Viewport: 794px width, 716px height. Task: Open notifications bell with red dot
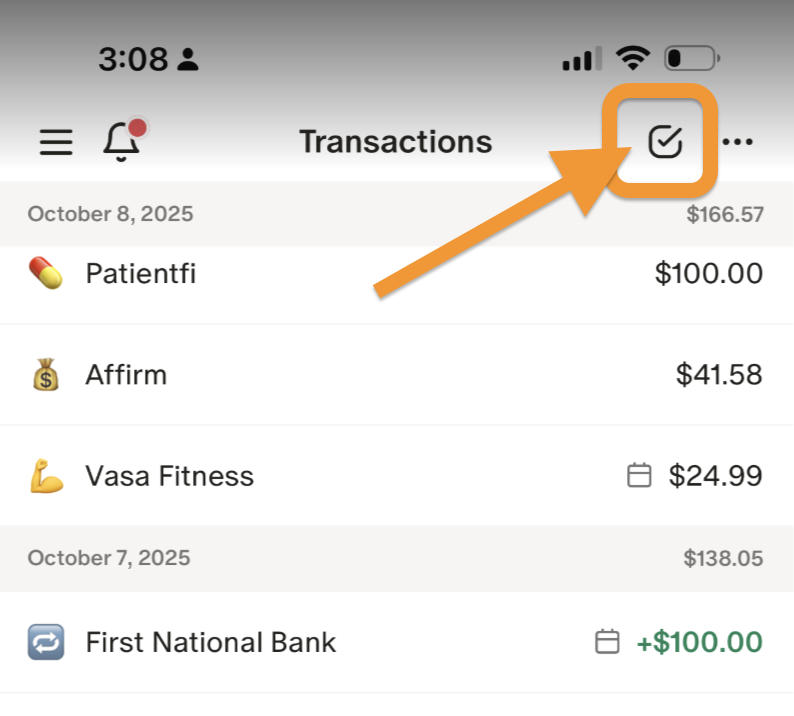[123, 142]
